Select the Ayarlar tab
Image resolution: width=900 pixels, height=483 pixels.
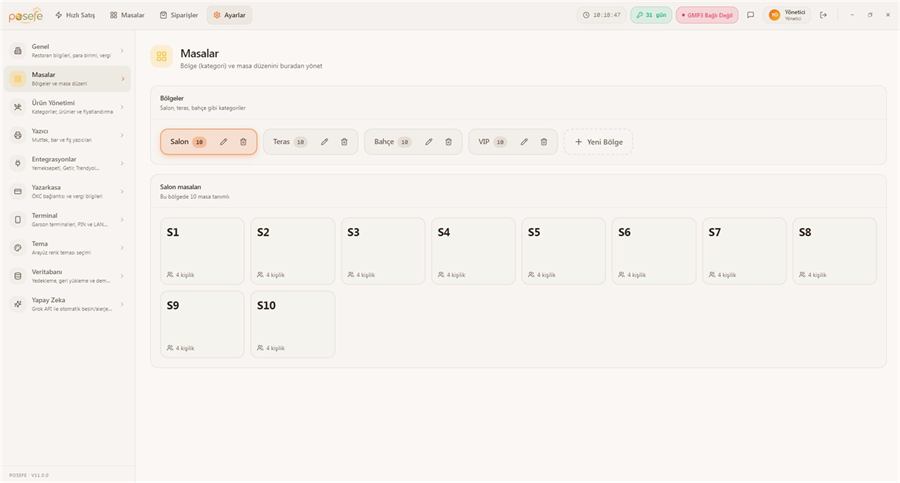(230, 15)
